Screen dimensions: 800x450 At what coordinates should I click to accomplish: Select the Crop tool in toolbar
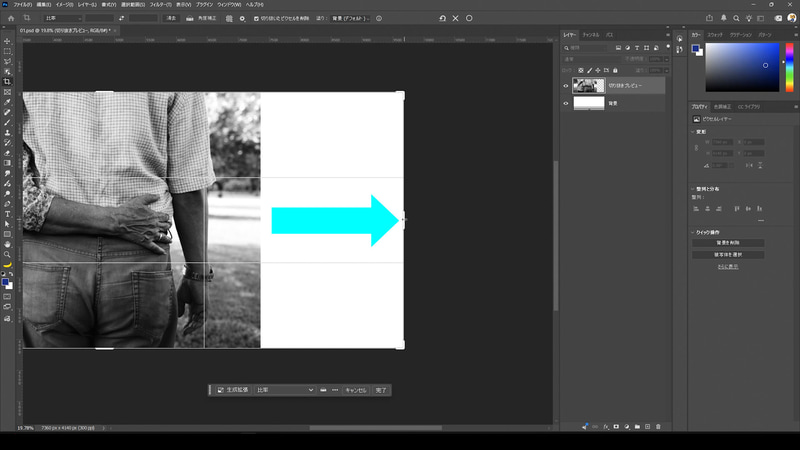pyautogui.click(x=7, y=82)
